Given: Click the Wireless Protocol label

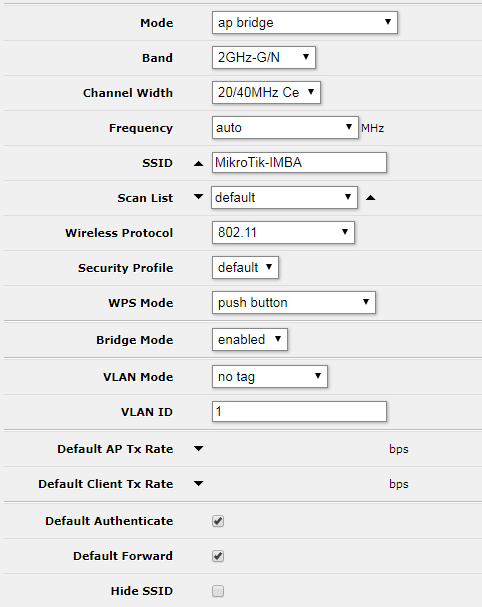Looking at the screenshot, I should 119,233.
